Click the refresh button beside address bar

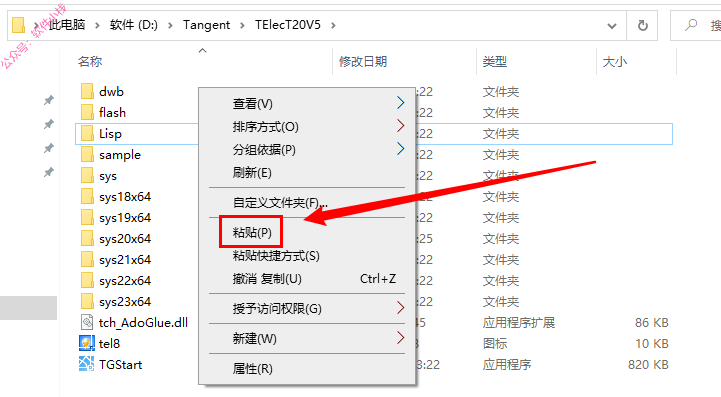[x=642, y=25]
